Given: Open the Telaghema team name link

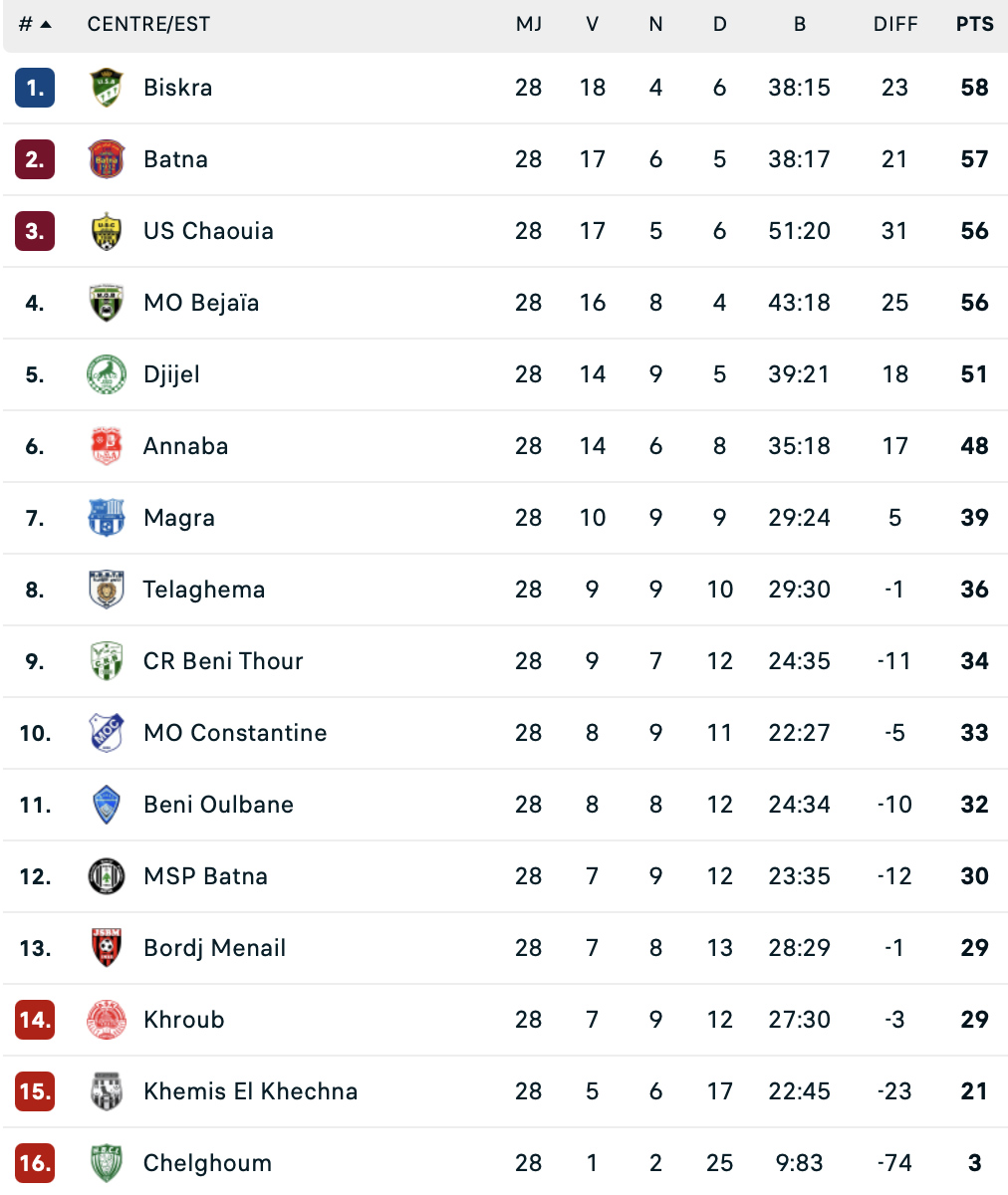Looking at the screenshot, I should (204, 590).
